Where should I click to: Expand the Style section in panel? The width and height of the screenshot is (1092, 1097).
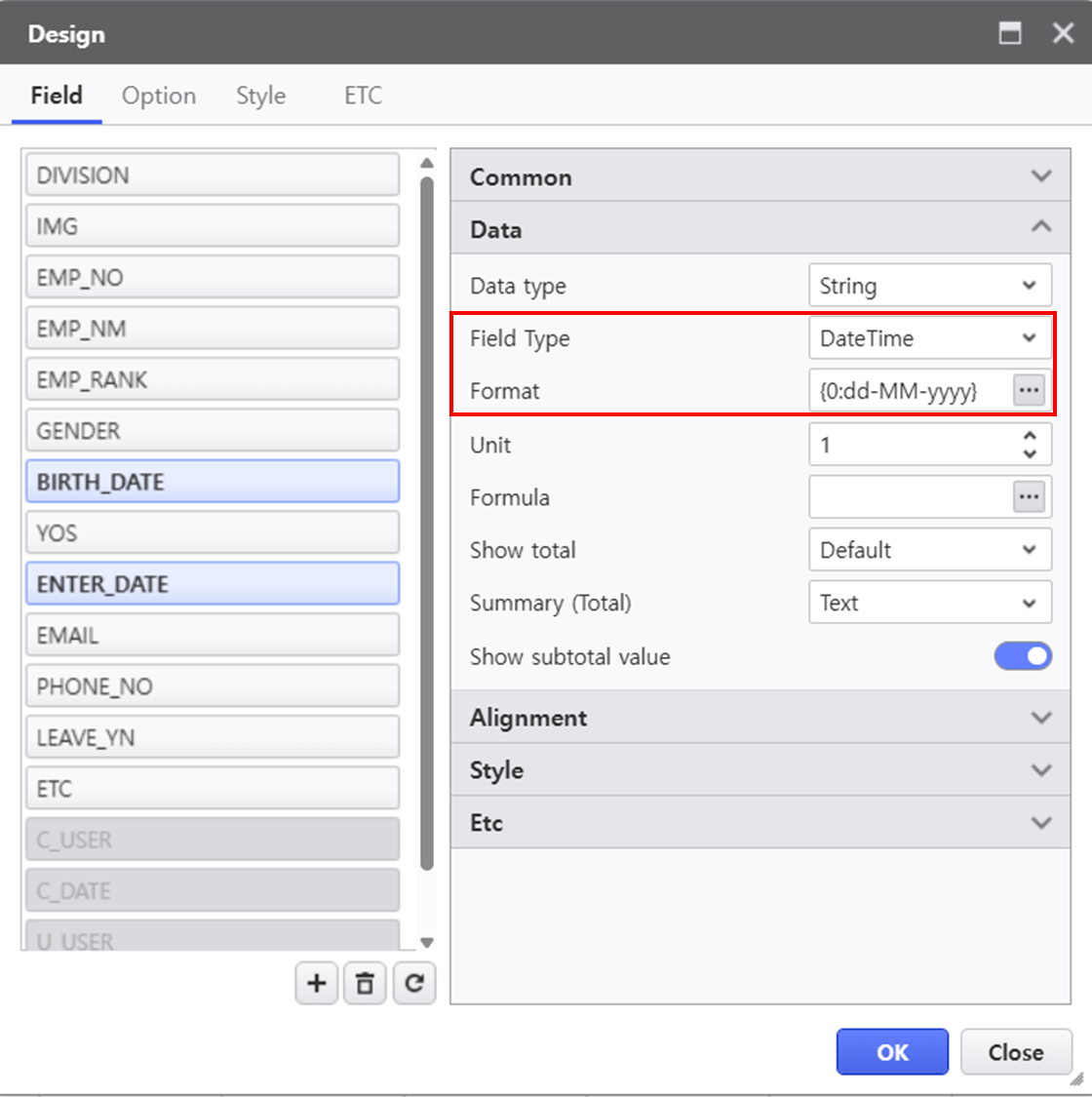760,769
